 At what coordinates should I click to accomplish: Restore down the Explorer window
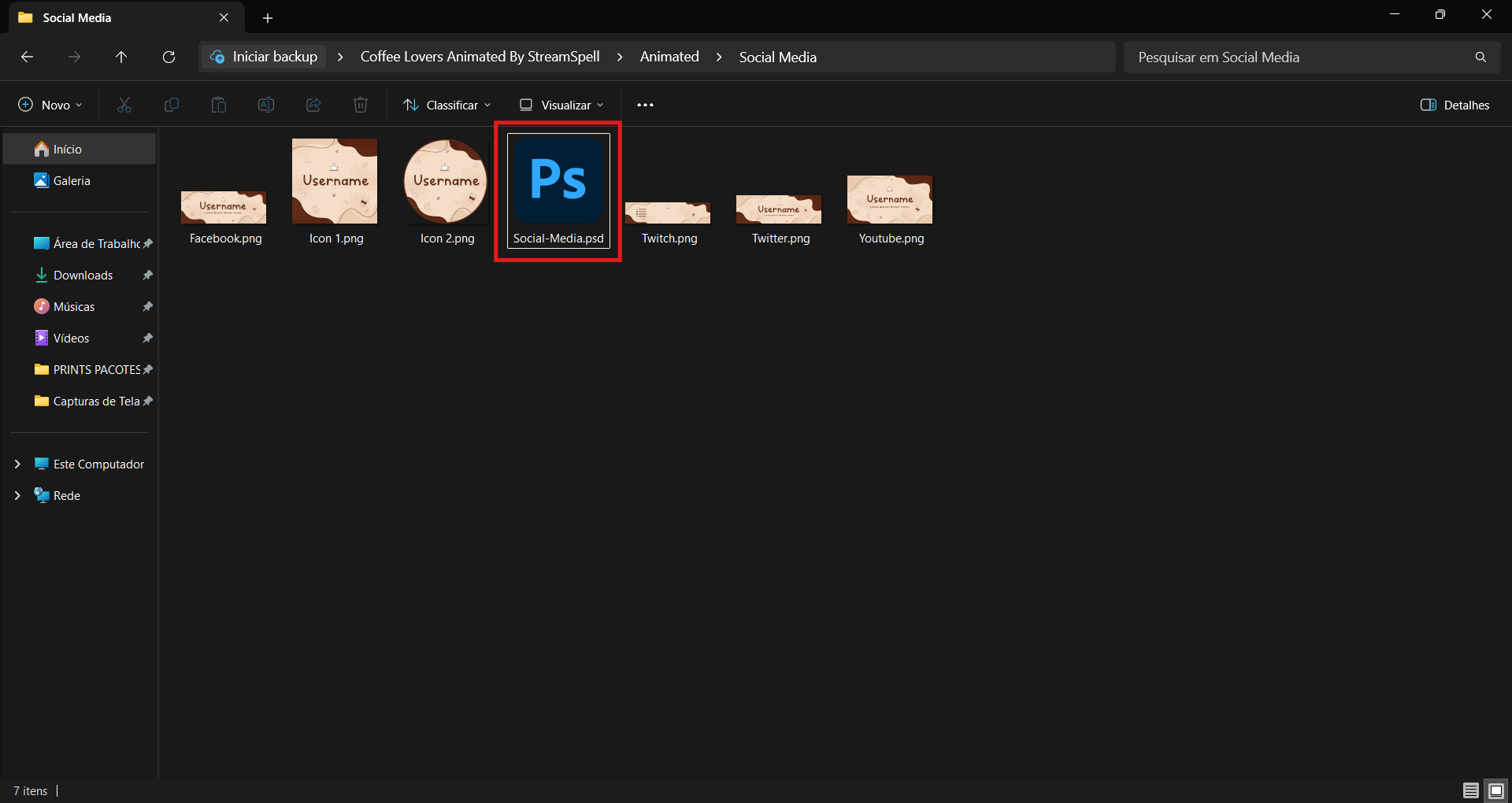click(1440, 14)
